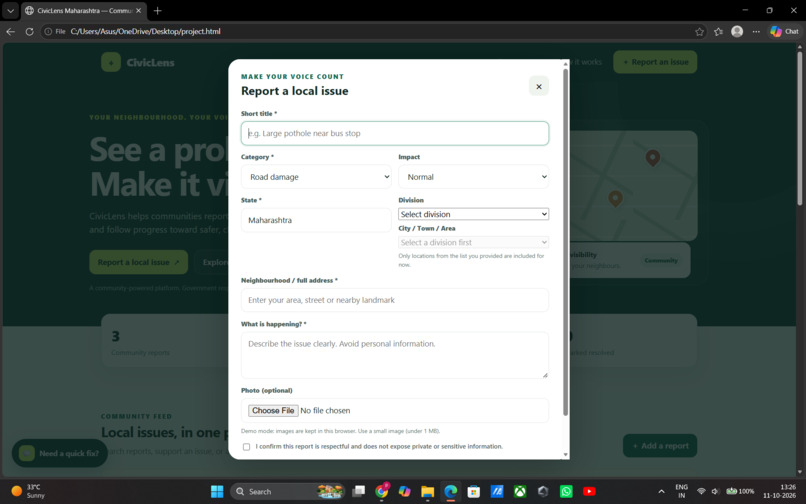Click the CivicLens logo in page header
The image size is (806, 504).
[138, 62]
